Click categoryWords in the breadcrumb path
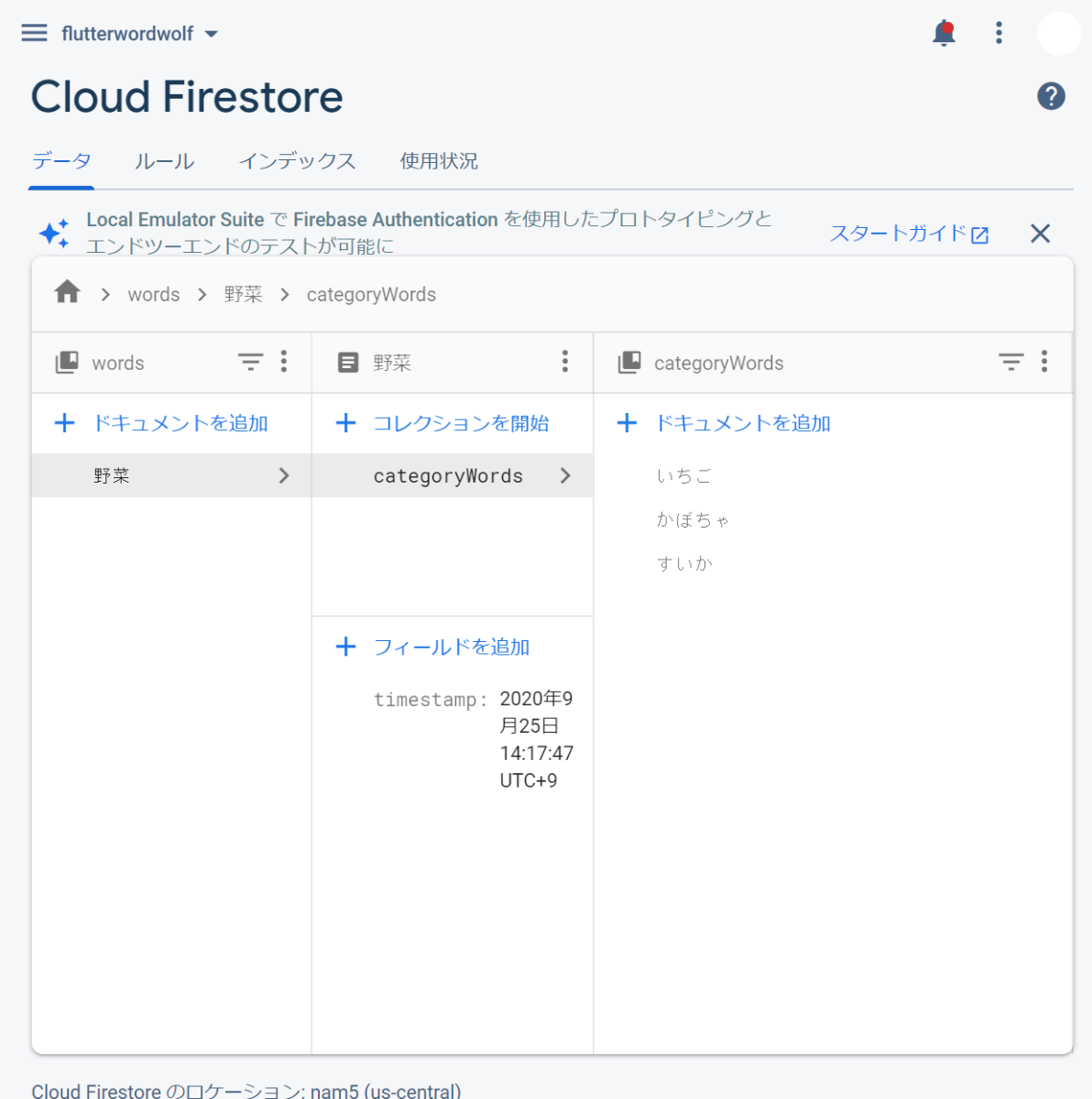 pyautogui.click(x=371, y=294)
